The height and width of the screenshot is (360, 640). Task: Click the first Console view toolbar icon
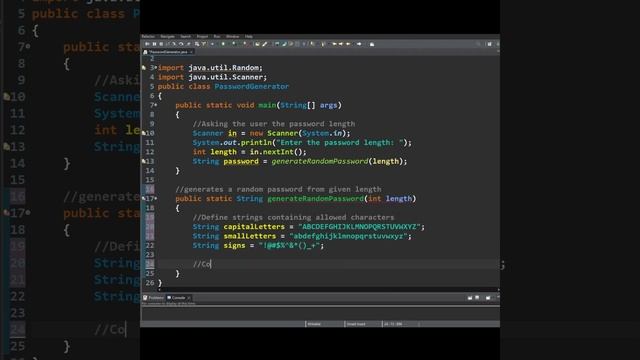click(x=470, y=298)
